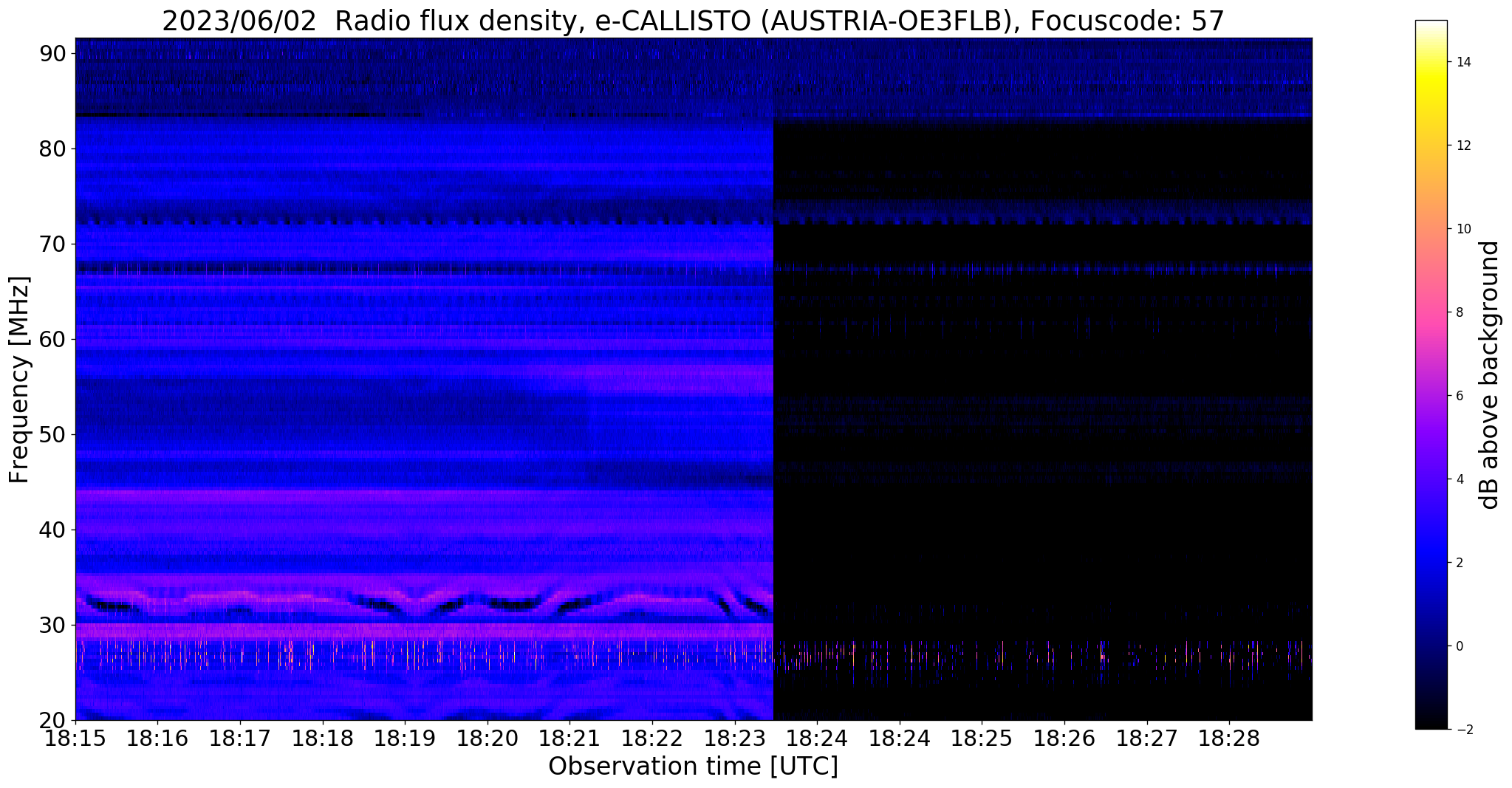Click the black bottom end of the colorbar
The image size is (1512, 788).
click(1431, 722)
